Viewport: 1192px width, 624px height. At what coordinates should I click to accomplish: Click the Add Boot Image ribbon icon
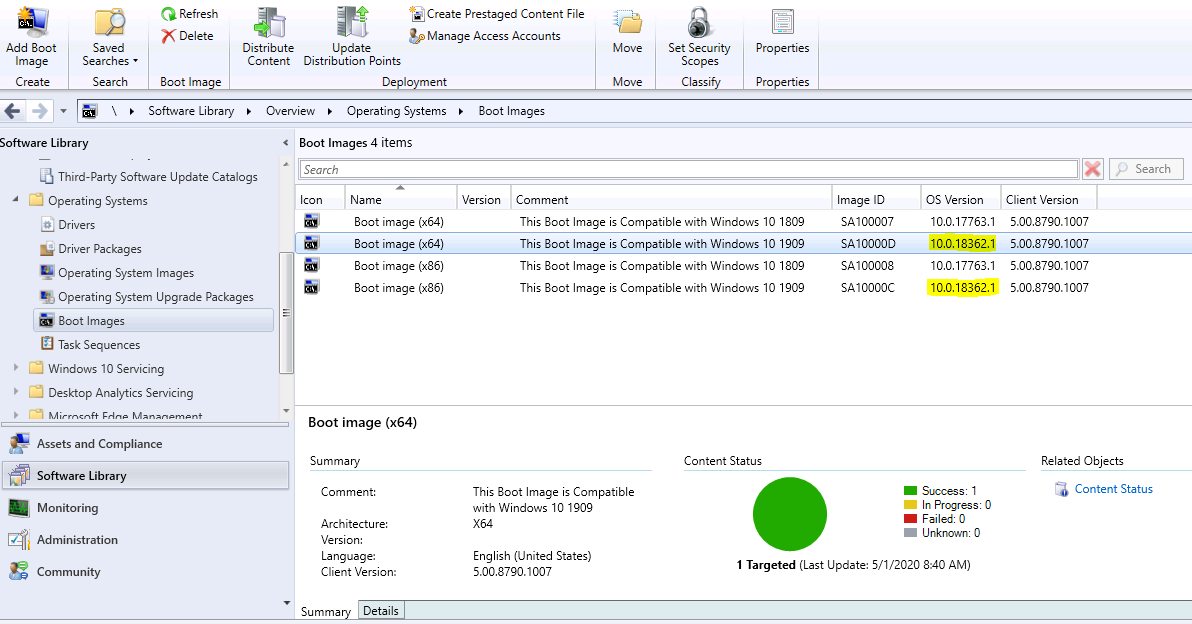[31, 22]
